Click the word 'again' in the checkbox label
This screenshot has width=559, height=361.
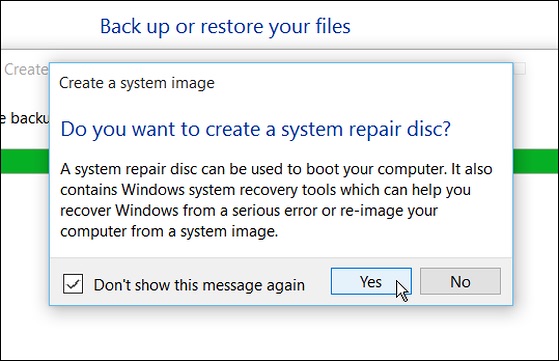coord(285,286)
